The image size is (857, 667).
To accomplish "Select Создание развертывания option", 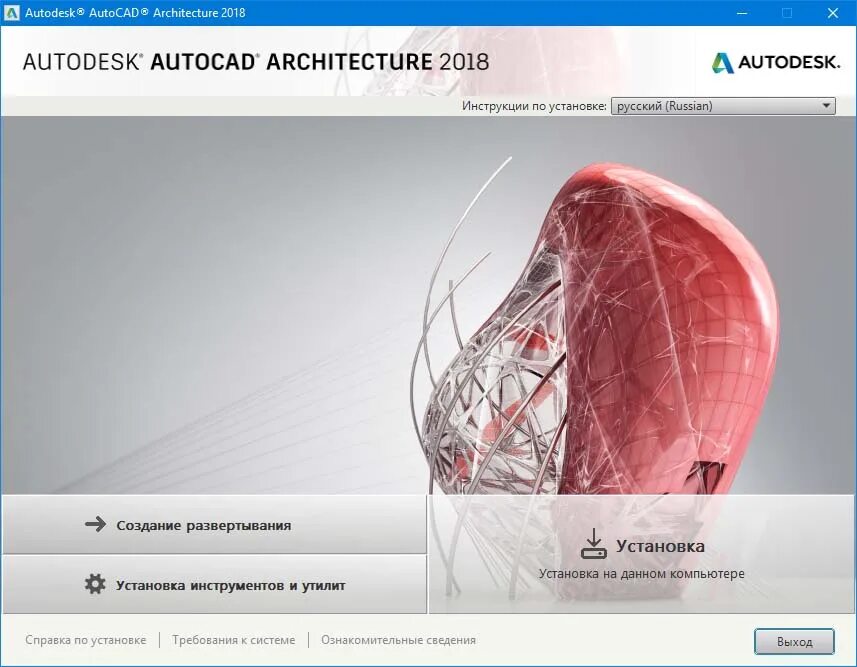I will pyautogui.click(x=214, y=525).
